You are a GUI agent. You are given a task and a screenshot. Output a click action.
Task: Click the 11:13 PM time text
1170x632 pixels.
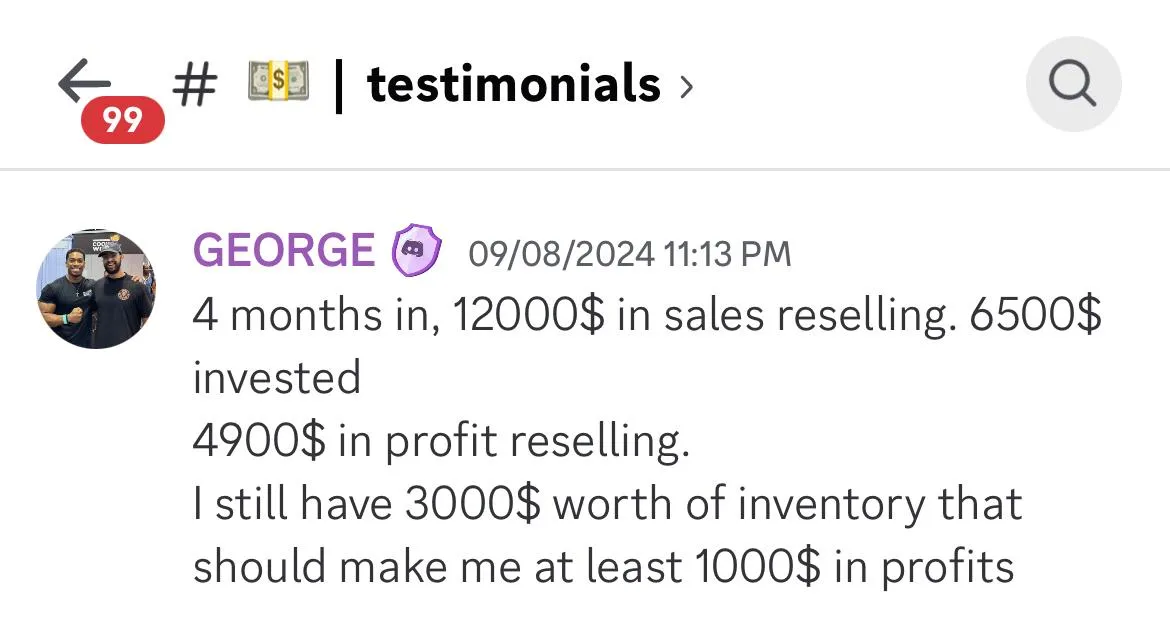[x=726, y=254]
